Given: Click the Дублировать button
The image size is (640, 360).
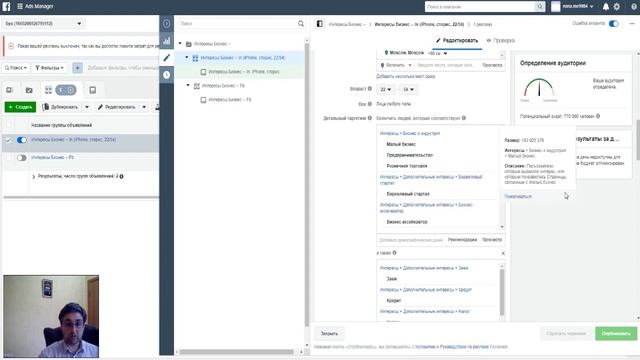Looking at the screenshot, I should click(61, 107).
